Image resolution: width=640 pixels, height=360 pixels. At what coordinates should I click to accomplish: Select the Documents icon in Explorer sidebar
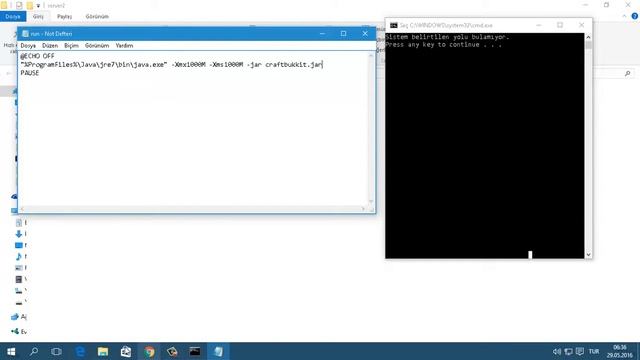point(18,222)
